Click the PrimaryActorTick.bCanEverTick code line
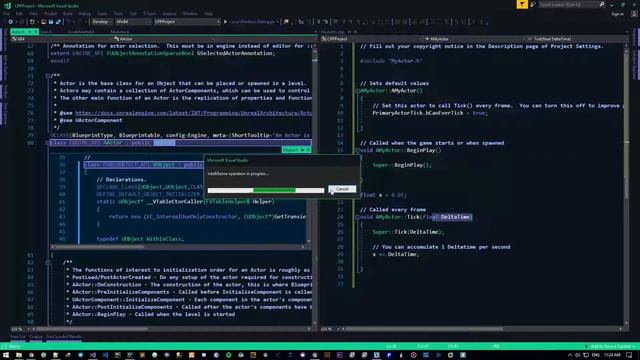Screen dimensions: 640x360 pos(430,113)
